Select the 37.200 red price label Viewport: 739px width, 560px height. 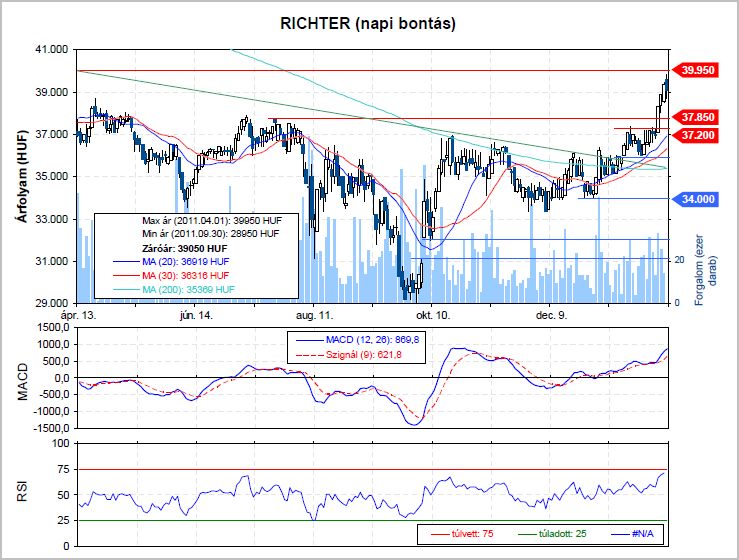click(x=695, y=135)
